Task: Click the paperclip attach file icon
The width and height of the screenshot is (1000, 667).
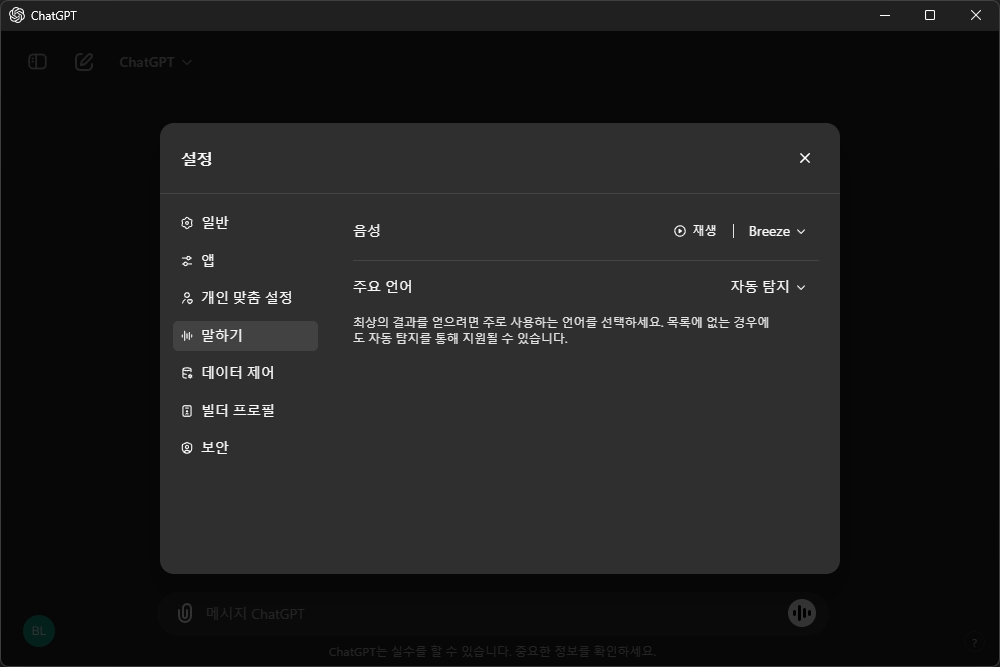Action: click(x=185, y=613)
